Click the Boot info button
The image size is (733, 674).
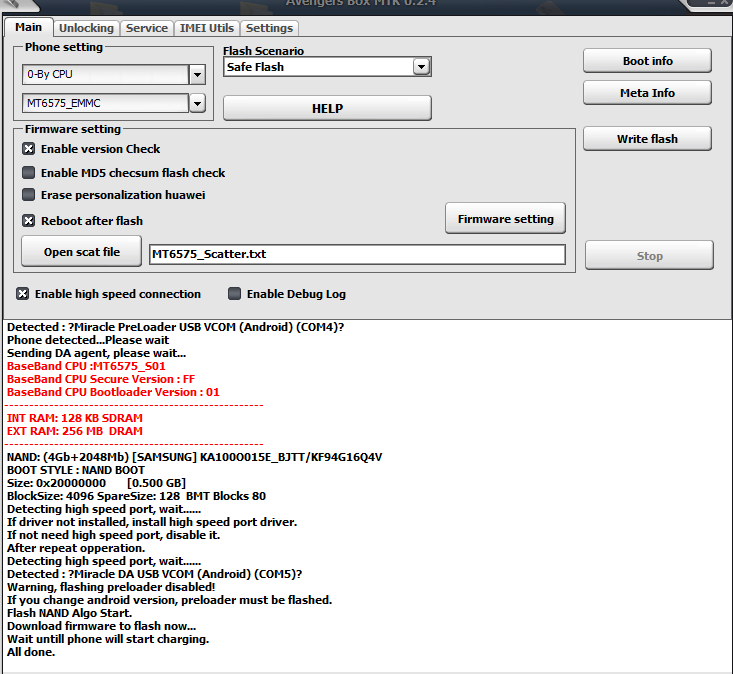[647, 61]
